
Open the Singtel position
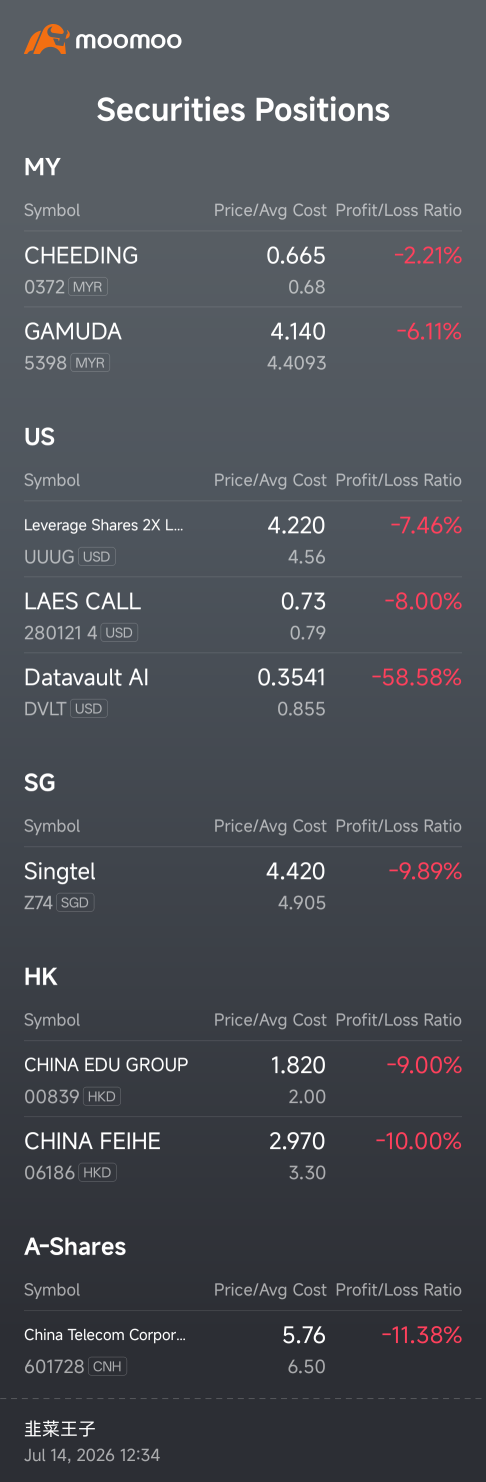[243, 886]
